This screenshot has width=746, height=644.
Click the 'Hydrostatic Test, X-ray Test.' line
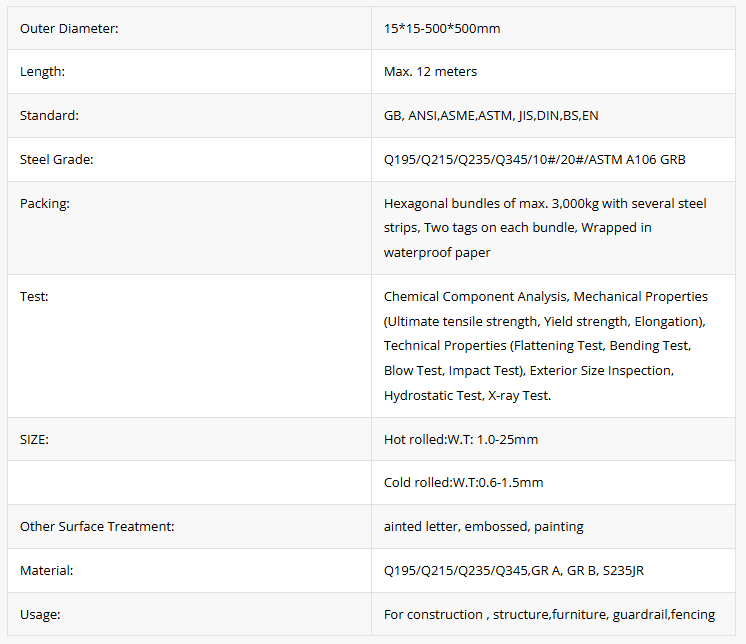click(x=467, y=396)
